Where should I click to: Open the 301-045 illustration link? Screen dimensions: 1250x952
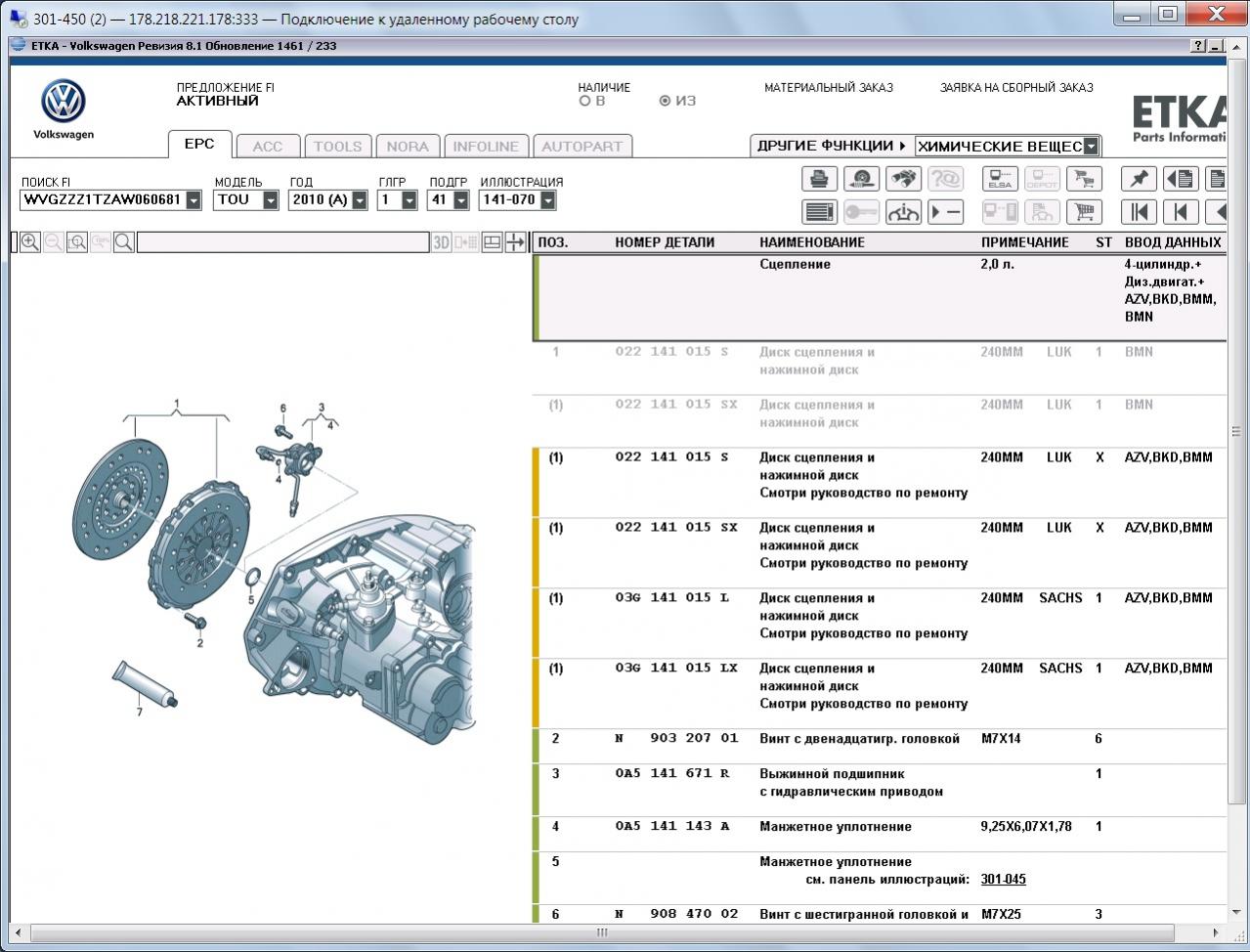(1004, 880)
